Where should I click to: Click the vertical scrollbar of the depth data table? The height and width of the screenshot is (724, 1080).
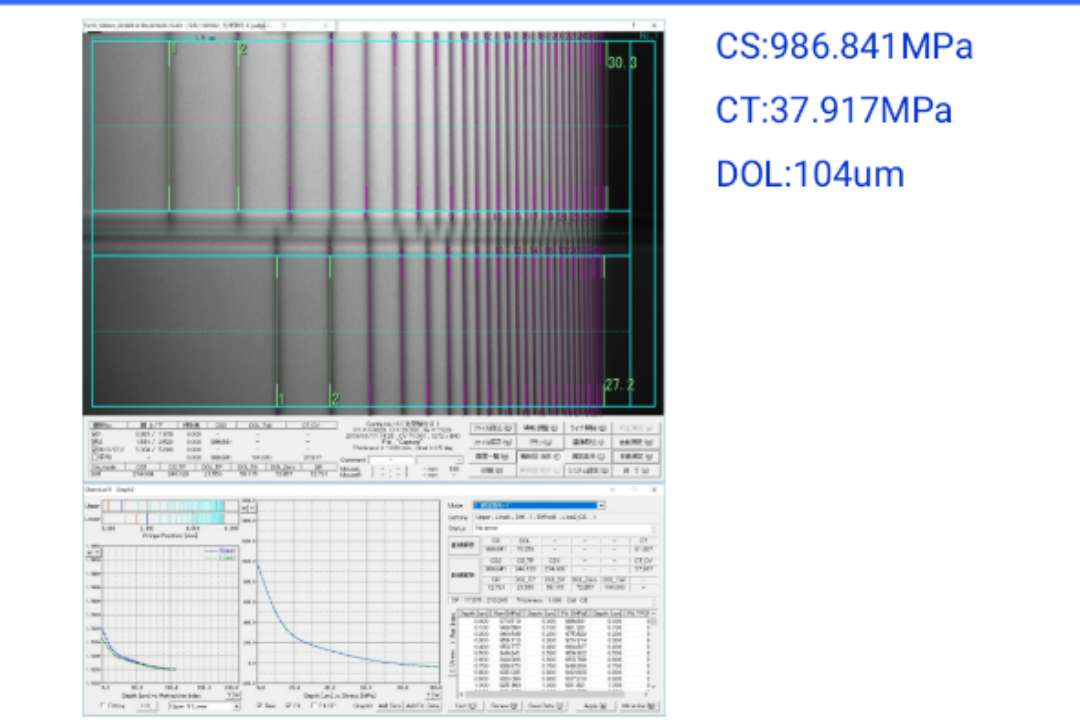pyautogui.click(x=652, y=651)
